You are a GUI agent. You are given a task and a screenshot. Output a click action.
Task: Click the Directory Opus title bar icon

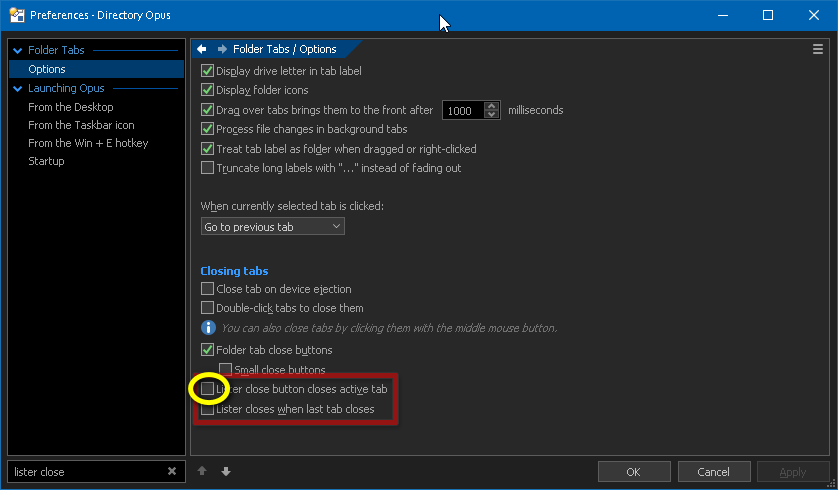tap(17, 15)
